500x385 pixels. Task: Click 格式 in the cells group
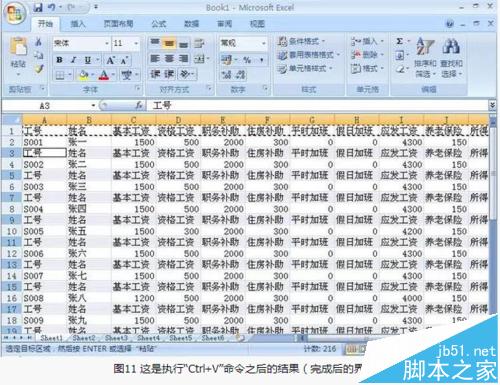point(367,69)
